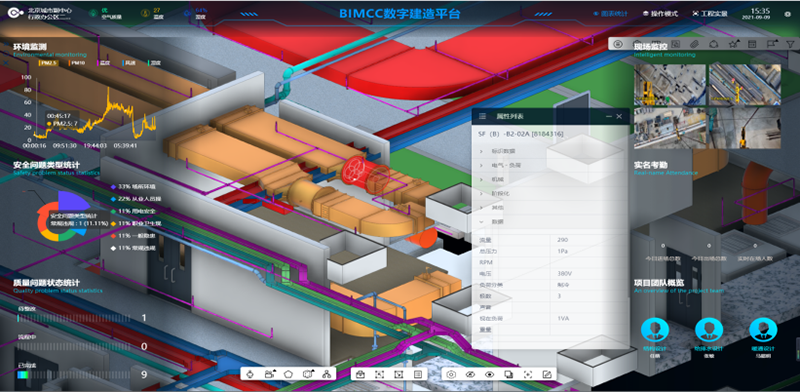Click the pentagon shape tool icon
The height and width of the screenshot is (392, 800).
pos(288,374)
